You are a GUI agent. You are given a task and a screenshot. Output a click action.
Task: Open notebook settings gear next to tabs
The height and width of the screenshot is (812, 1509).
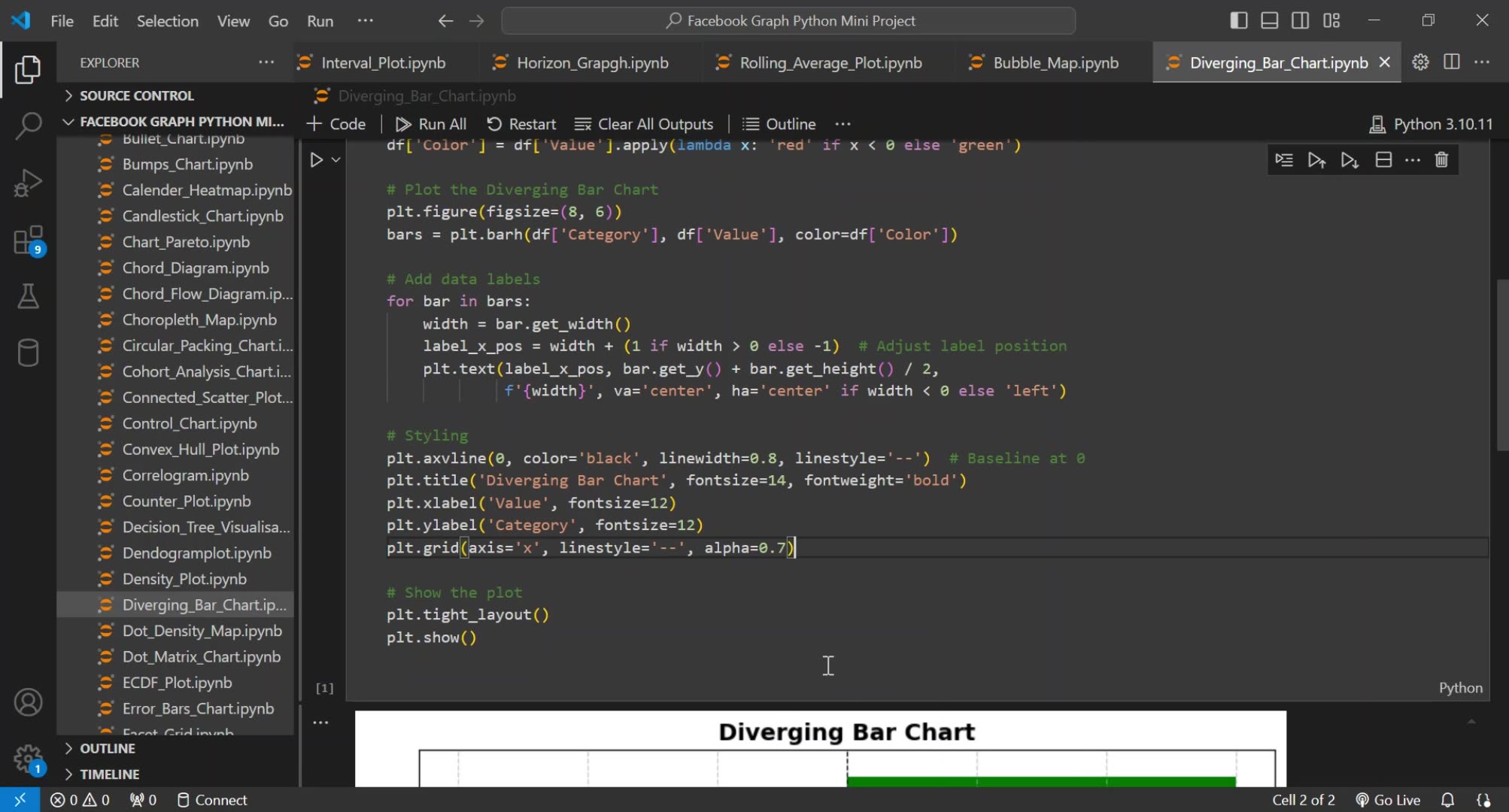(1420, 62)
